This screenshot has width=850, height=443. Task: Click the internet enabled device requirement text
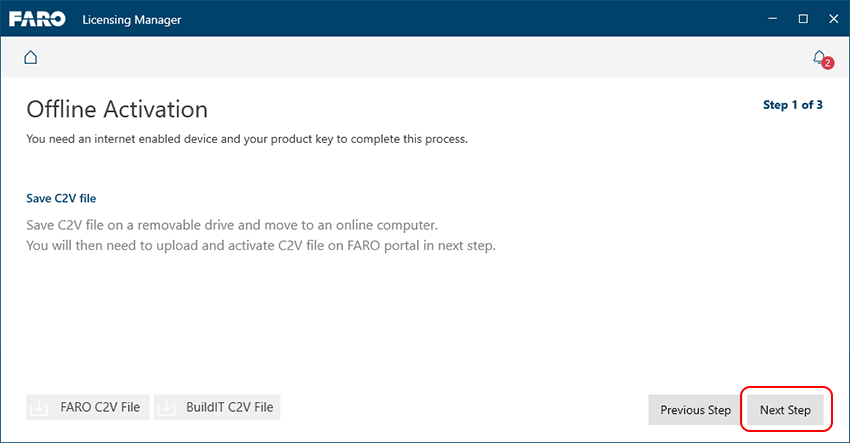point(247,139)
